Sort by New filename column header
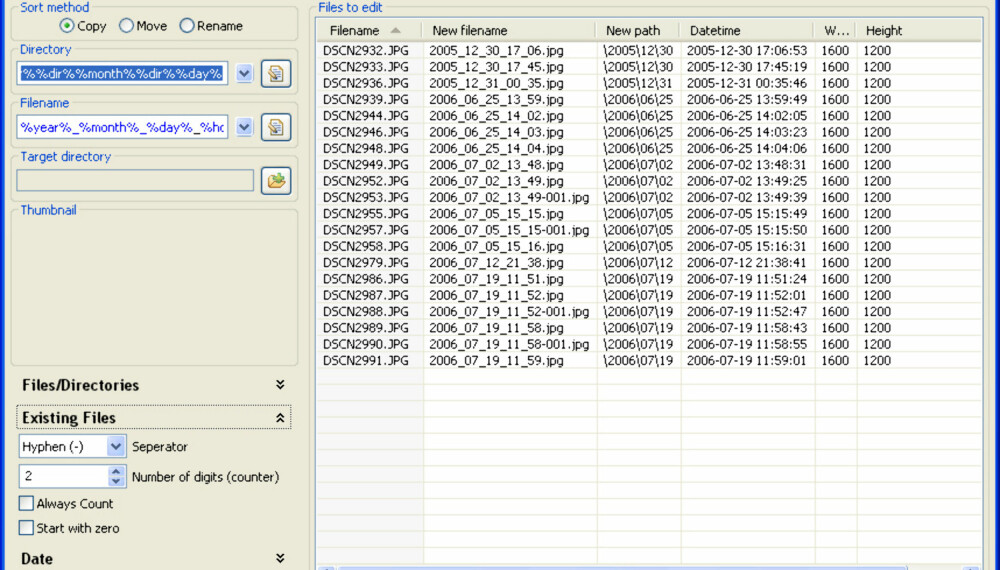This screenshot has width=1000, height=570. coord(509,31)
